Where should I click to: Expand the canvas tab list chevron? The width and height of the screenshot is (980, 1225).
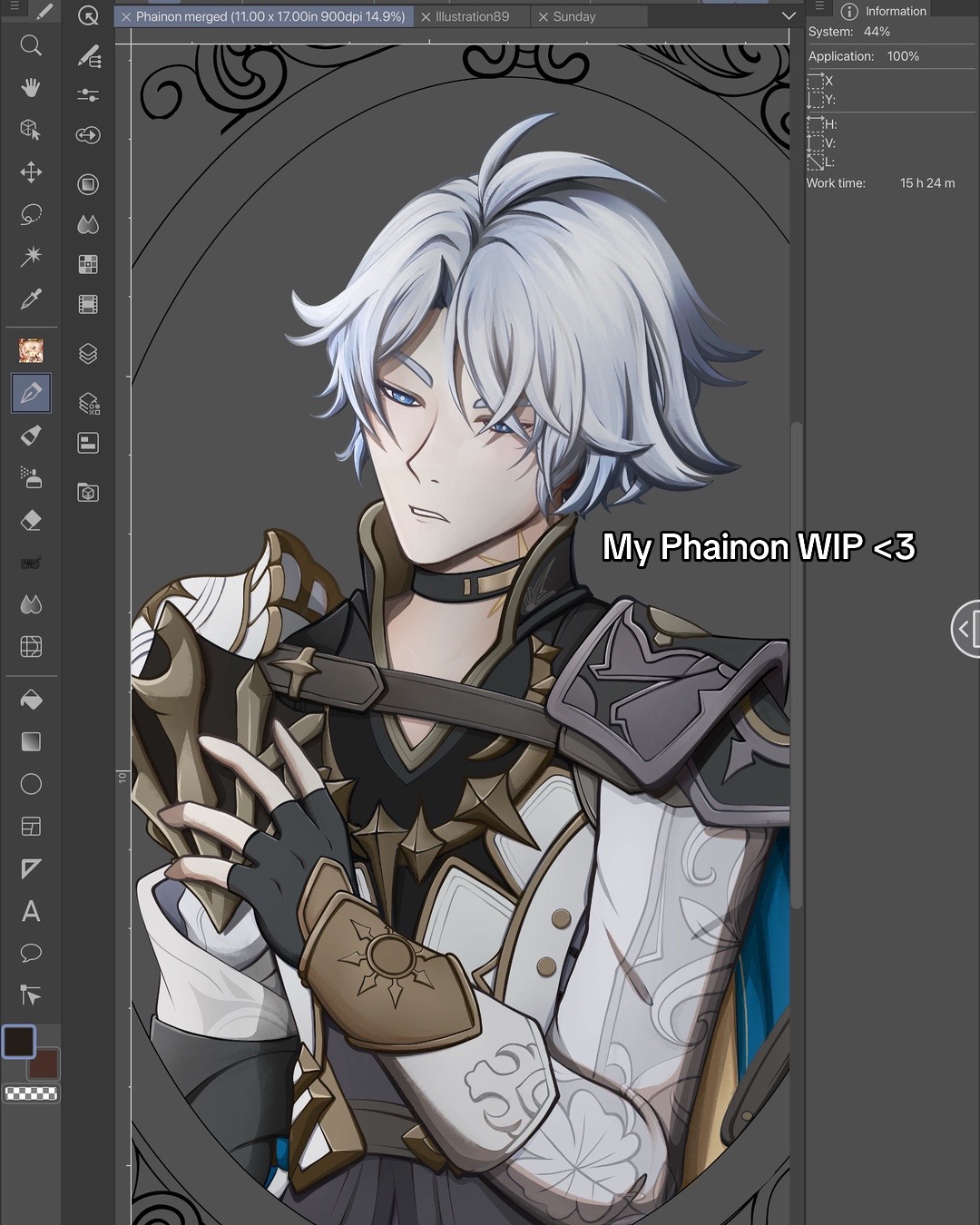(x=789, y=16)
